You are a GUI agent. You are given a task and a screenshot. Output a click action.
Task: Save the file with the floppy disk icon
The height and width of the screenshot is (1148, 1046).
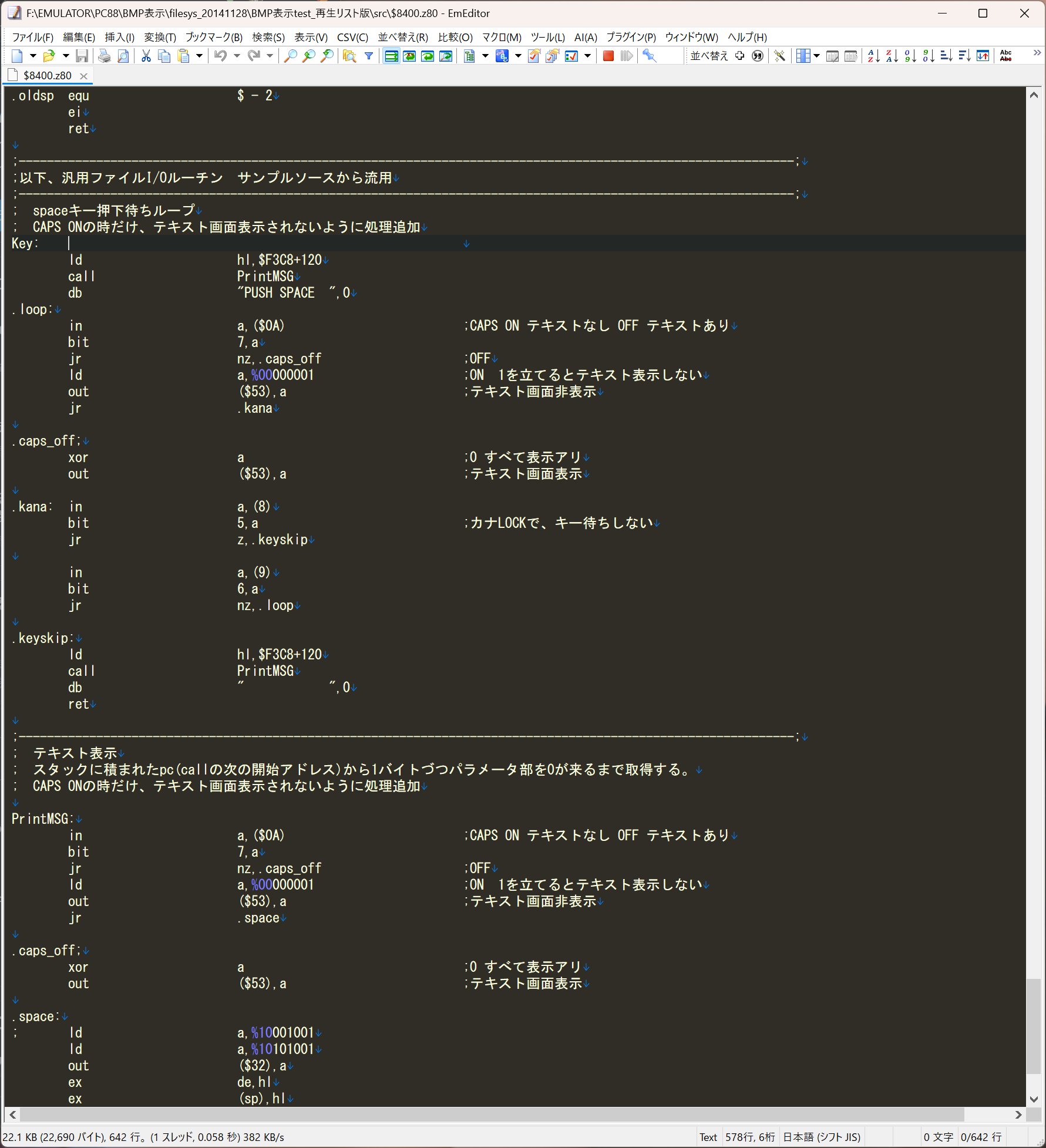[x=82, y=56]
